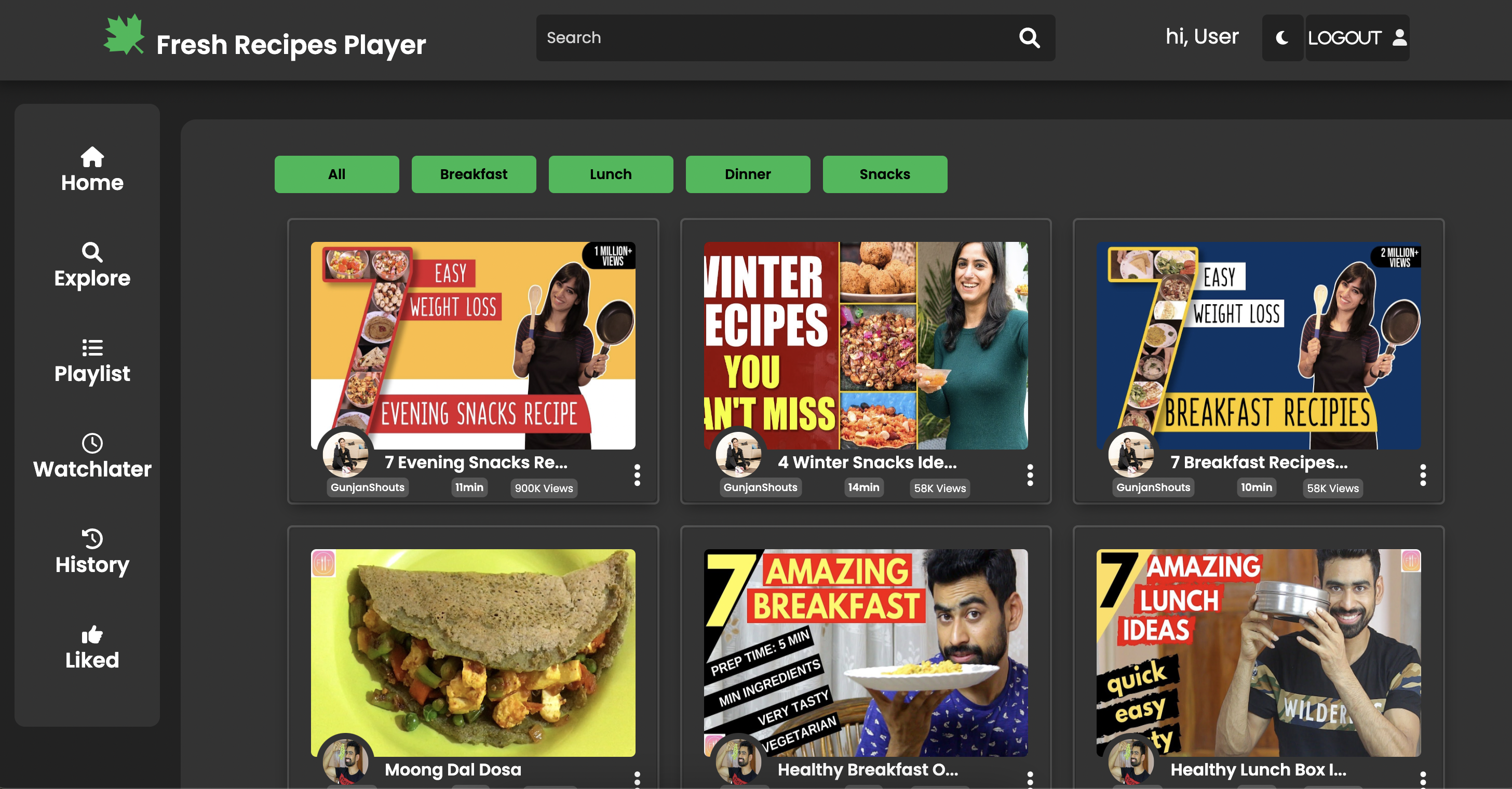Click the Home house icon in the sidebar
This screenshot has height=789, width=1512.
point(92,157)
